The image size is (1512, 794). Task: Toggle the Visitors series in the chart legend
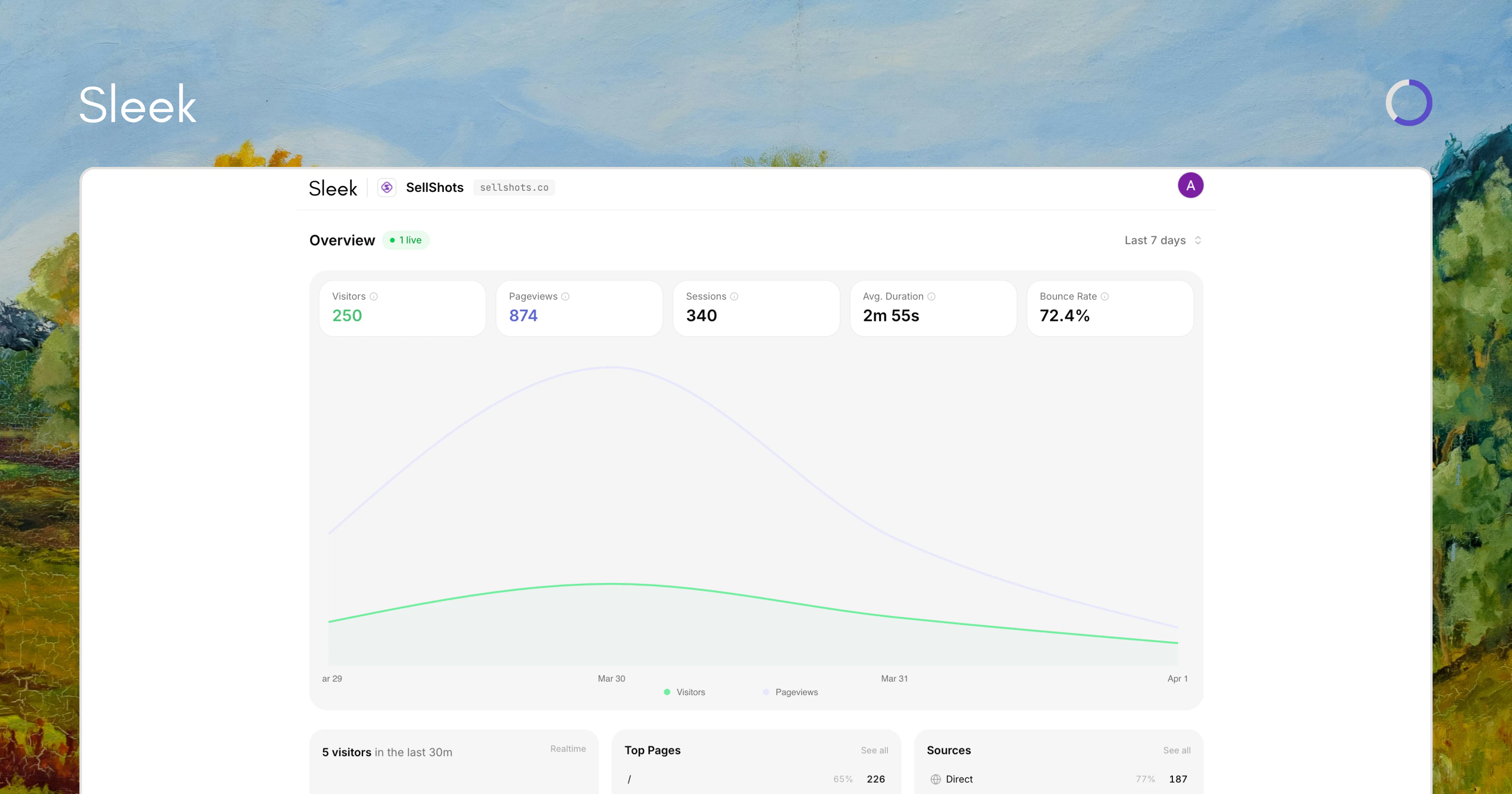pyautogui.click(x=685, y=692)
